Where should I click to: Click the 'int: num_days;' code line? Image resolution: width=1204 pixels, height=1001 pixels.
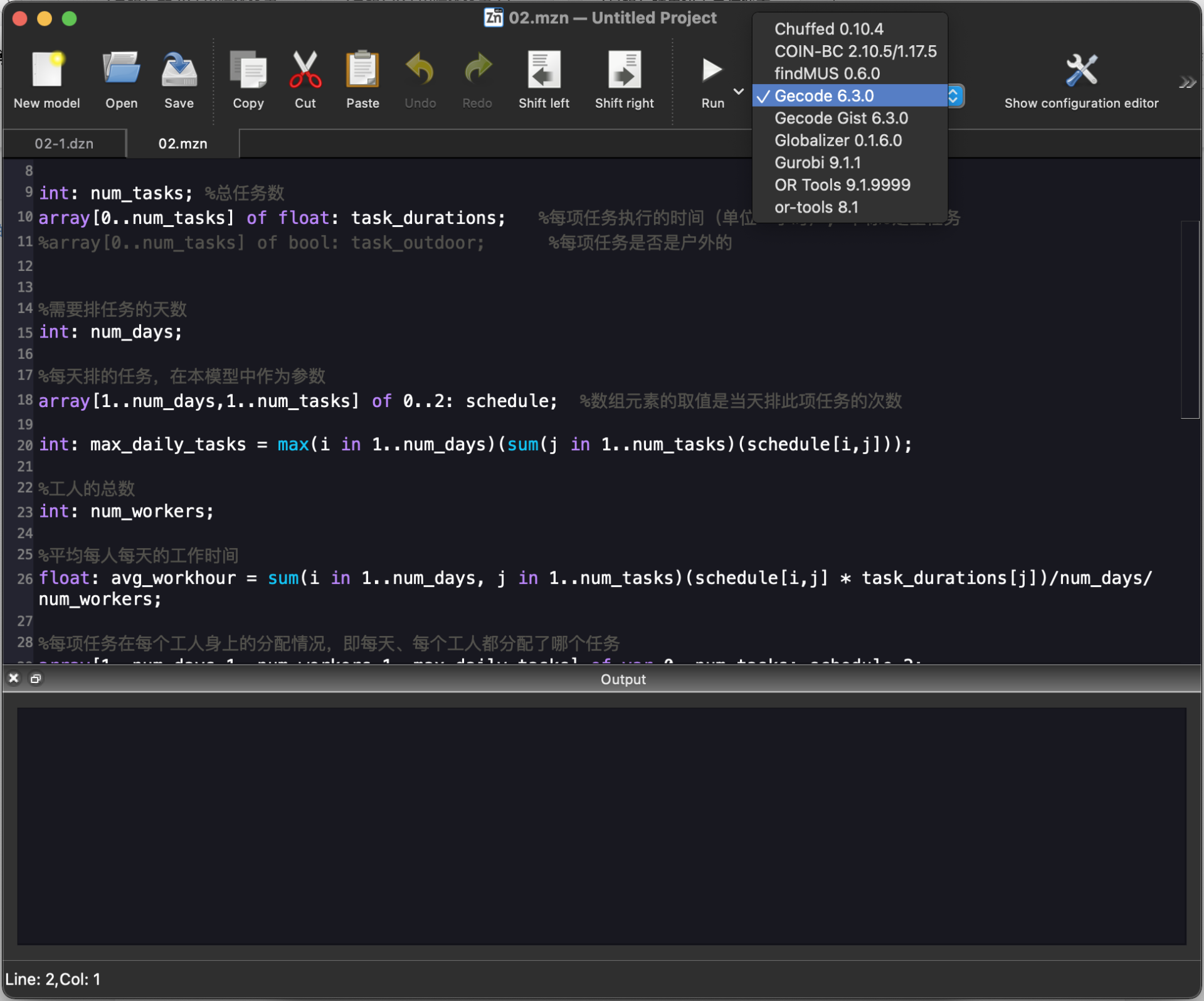110,332
